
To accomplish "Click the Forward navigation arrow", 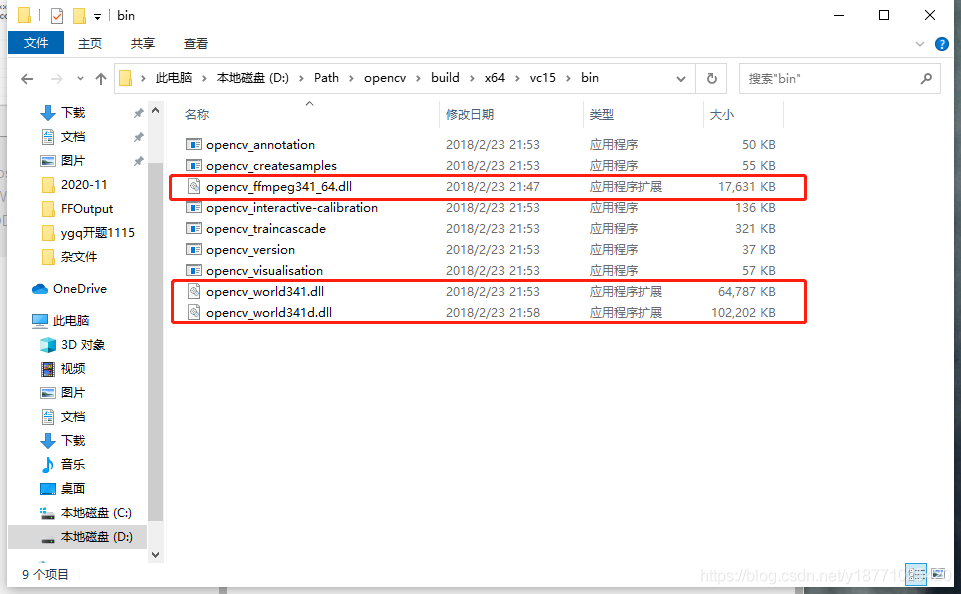I will pos(56,79).
